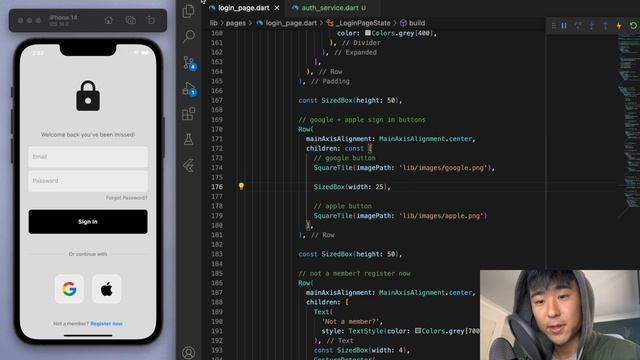Click line number 176 in gutter
Image resolution: width=640 pixels, height=360 pixels.
(x=217, y=187)
